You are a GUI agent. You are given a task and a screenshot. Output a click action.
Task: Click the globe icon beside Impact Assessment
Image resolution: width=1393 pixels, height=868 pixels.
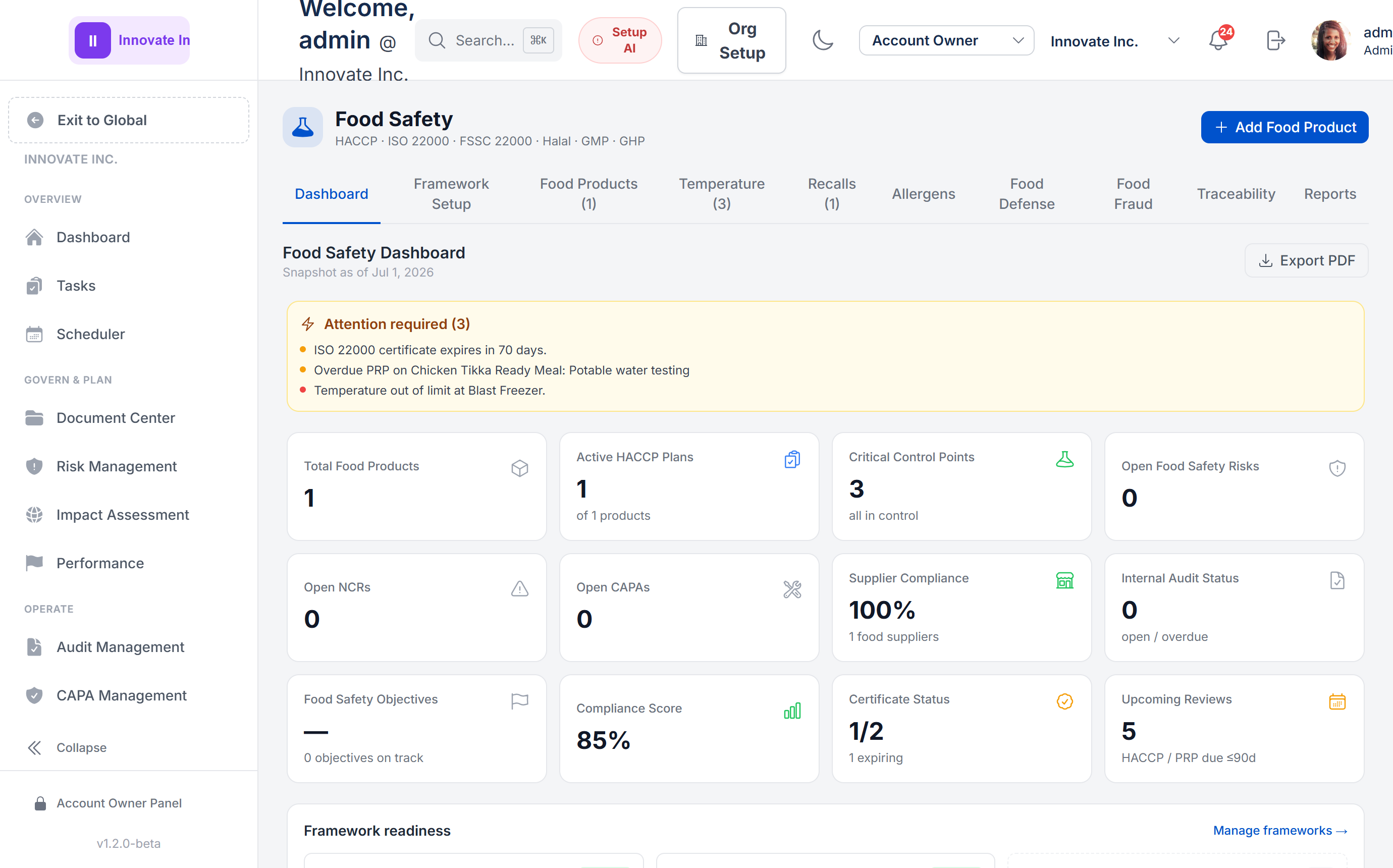[x=34, y=515]
